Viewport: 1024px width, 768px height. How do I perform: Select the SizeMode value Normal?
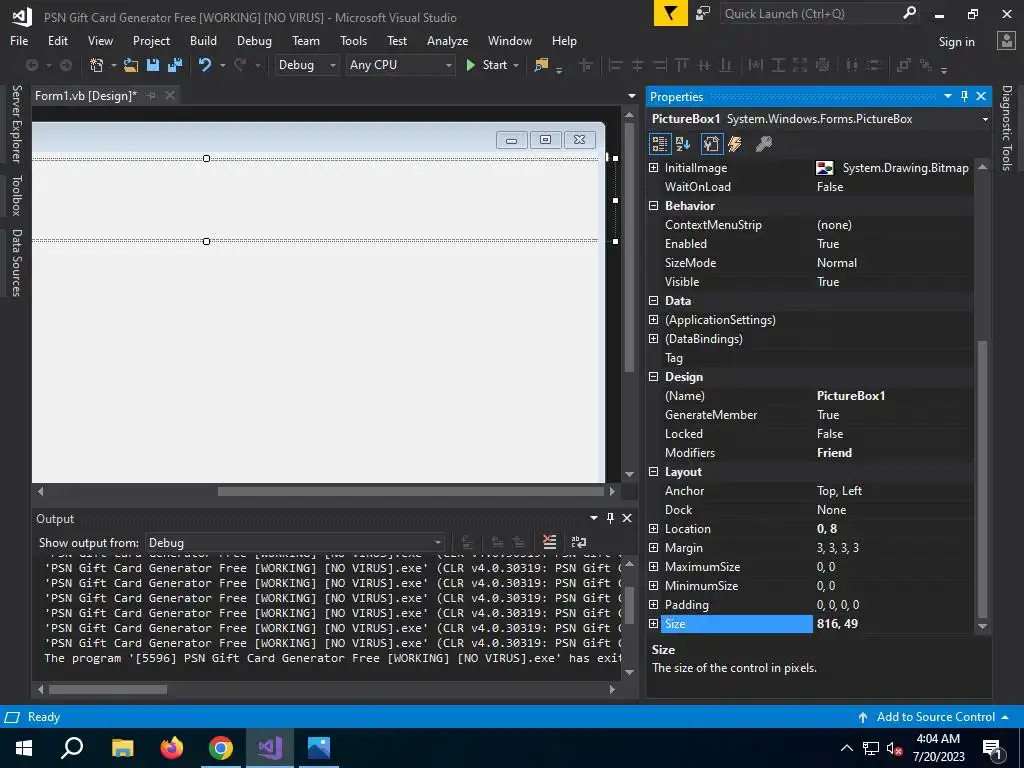[837, 263]
